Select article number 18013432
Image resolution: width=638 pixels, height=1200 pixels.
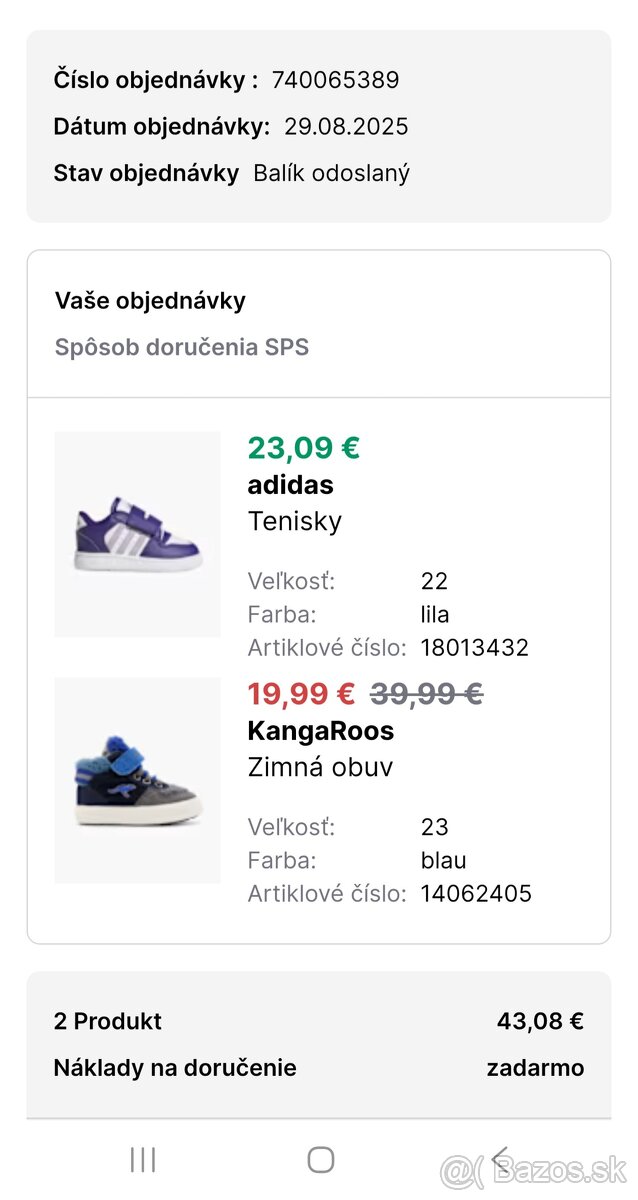tap(474, 647)
